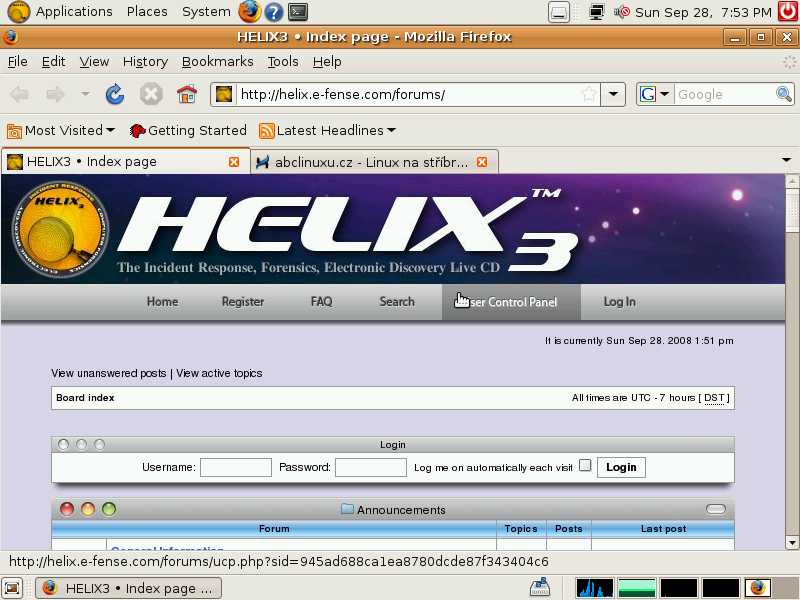Viewport: 800px width, 600px height.
Task: Expand the Latest Headlines feed dropdown
Action: [391, 130]
